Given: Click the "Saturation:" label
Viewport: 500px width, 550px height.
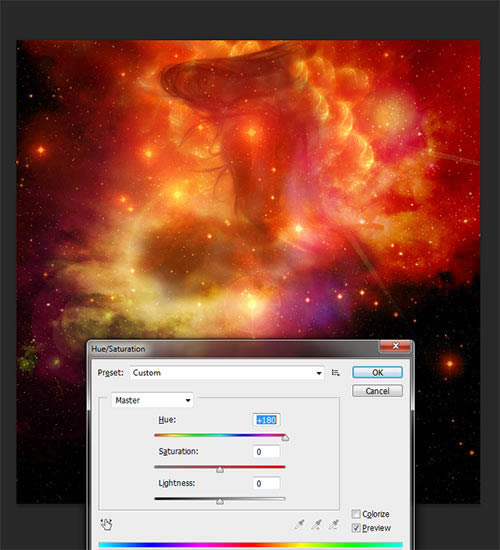Looking at the screenshot, I should tap(178, 451).
